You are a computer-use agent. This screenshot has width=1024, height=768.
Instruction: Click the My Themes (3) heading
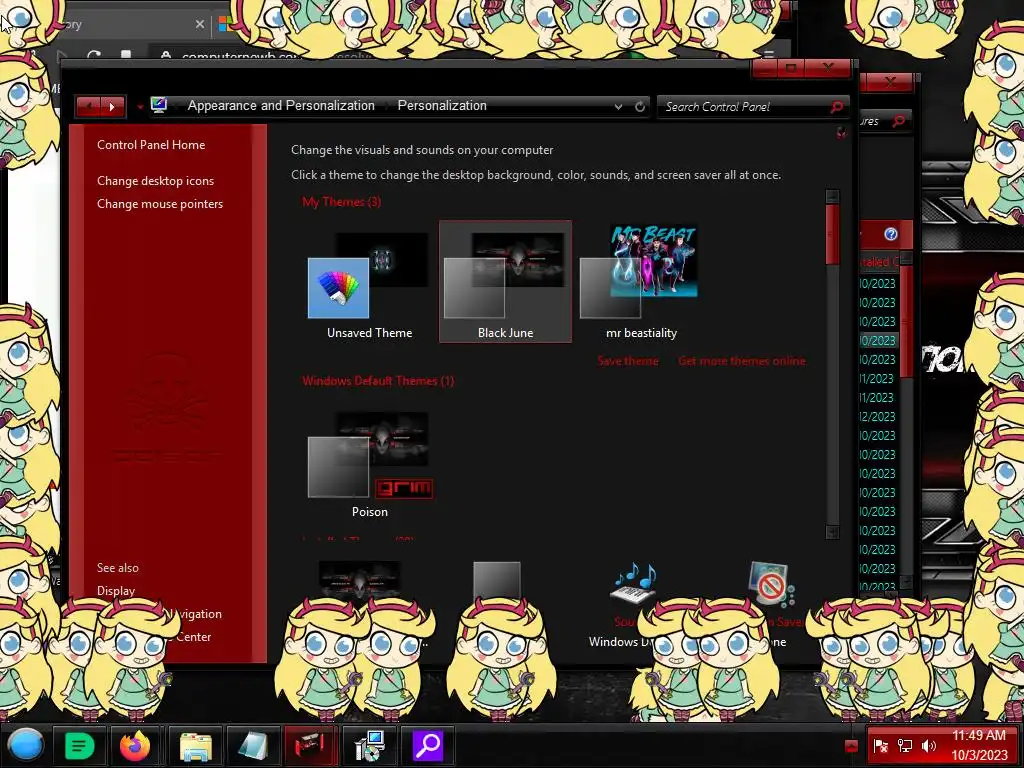pyautogui.click(x=342, y=202)
